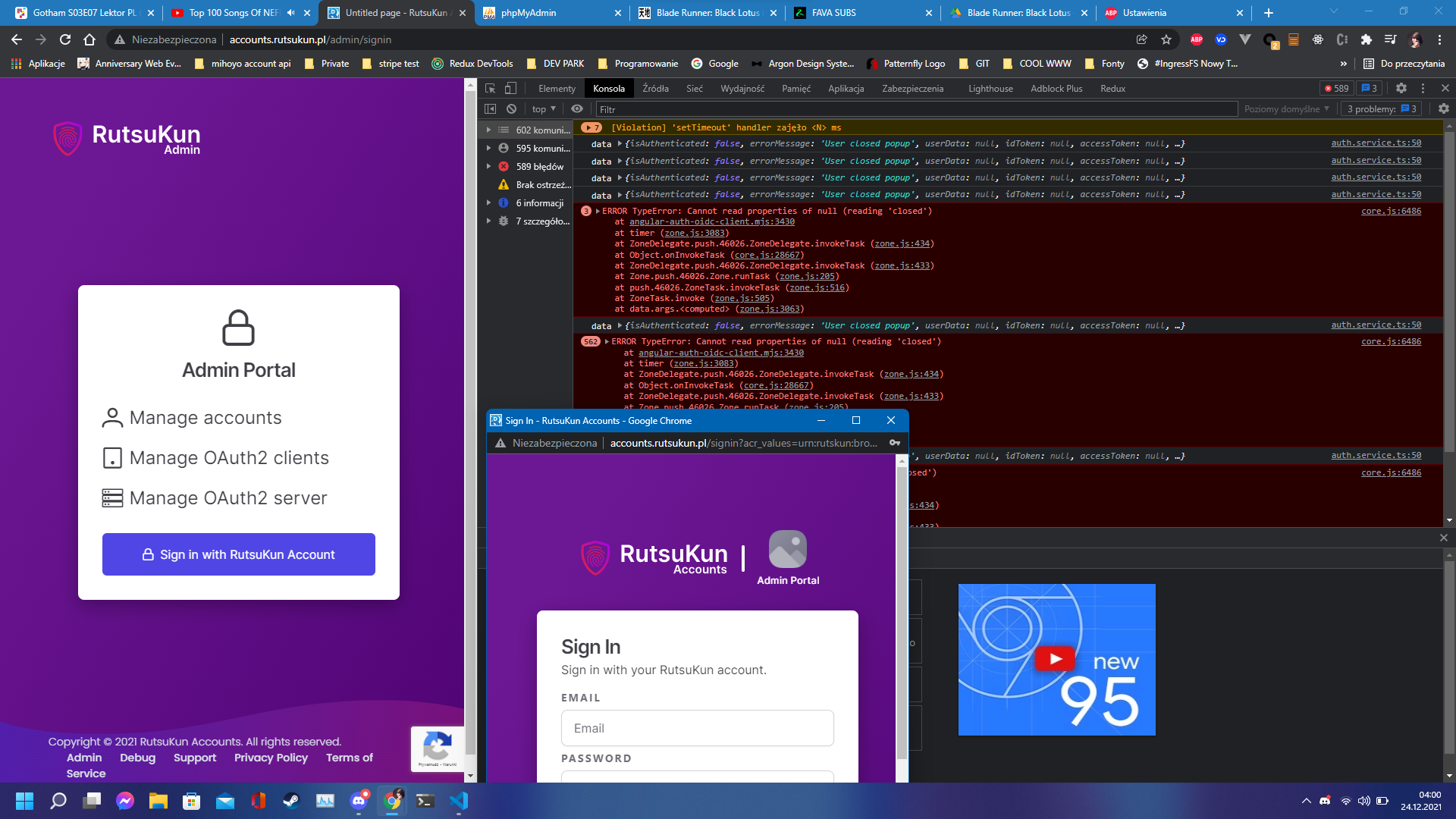Select the inspect element tool in DevTools
1456x819 pixels.
(490, 89)
